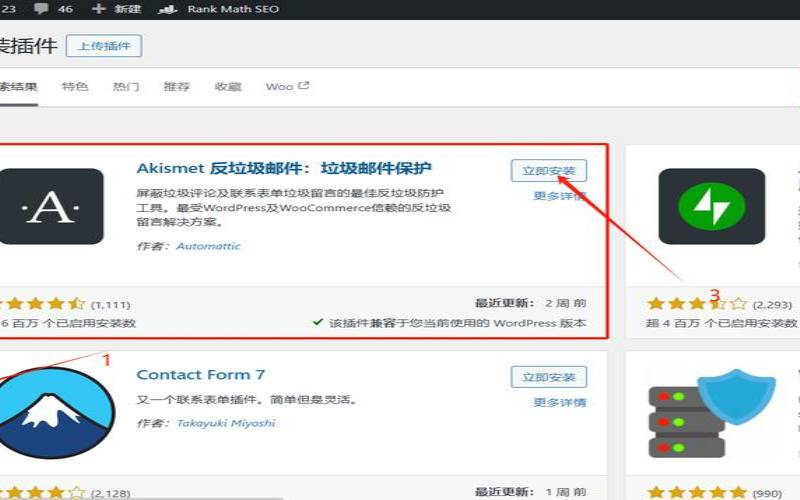This screenshot has width=800, height=500.
Task: Click the server shield plugin icon
Action: click(712, 413)
